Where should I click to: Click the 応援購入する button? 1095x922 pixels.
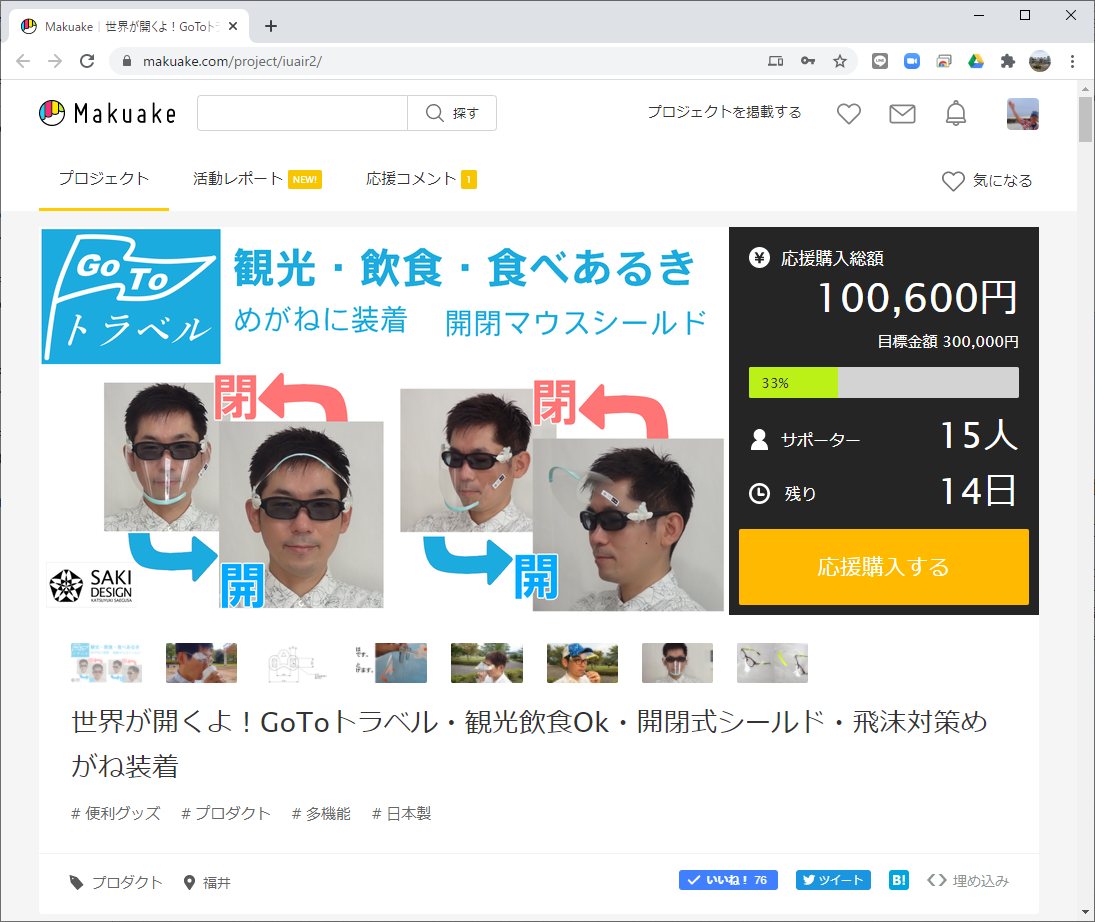(x=883, y=566)
